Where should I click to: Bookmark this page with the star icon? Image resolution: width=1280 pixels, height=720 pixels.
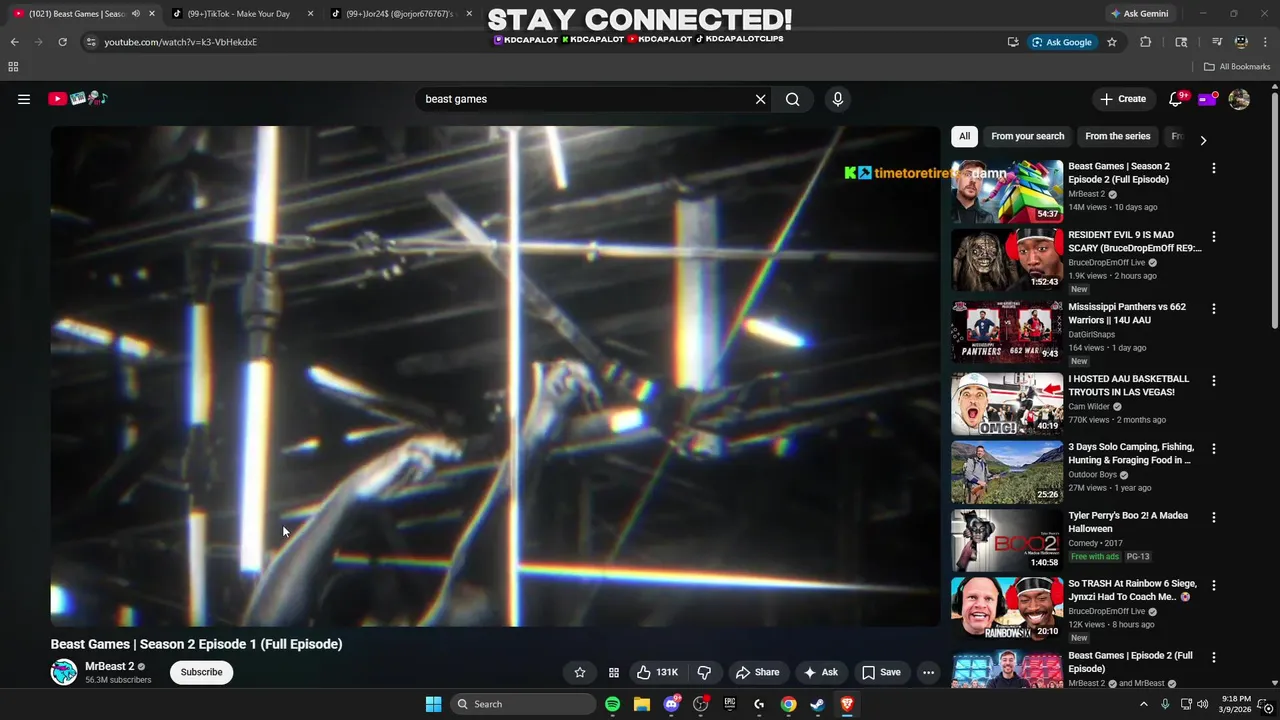pyautogui.click(x=1111, y=42)
